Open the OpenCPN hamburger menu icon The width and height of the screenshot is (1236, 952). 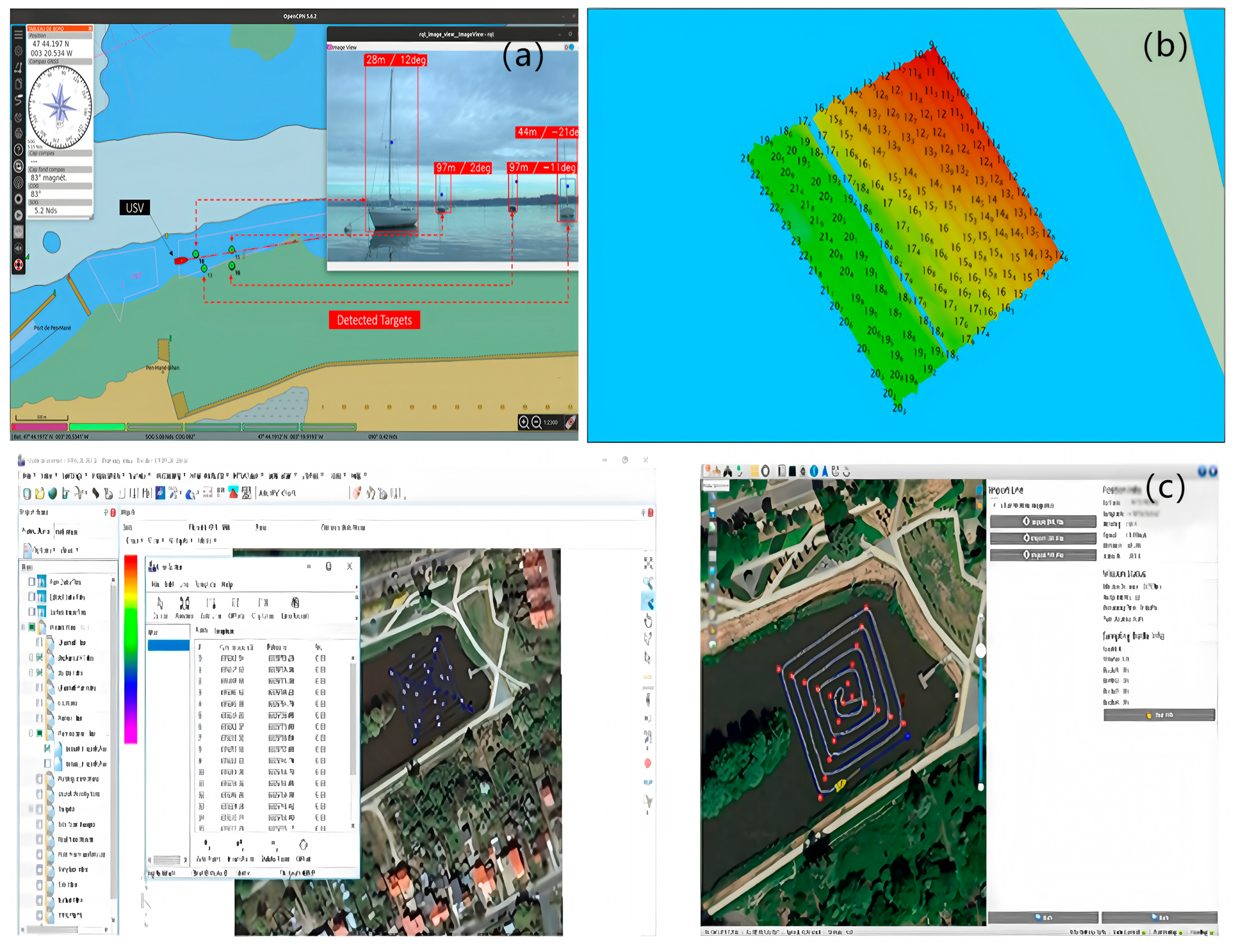coord(18,35)
